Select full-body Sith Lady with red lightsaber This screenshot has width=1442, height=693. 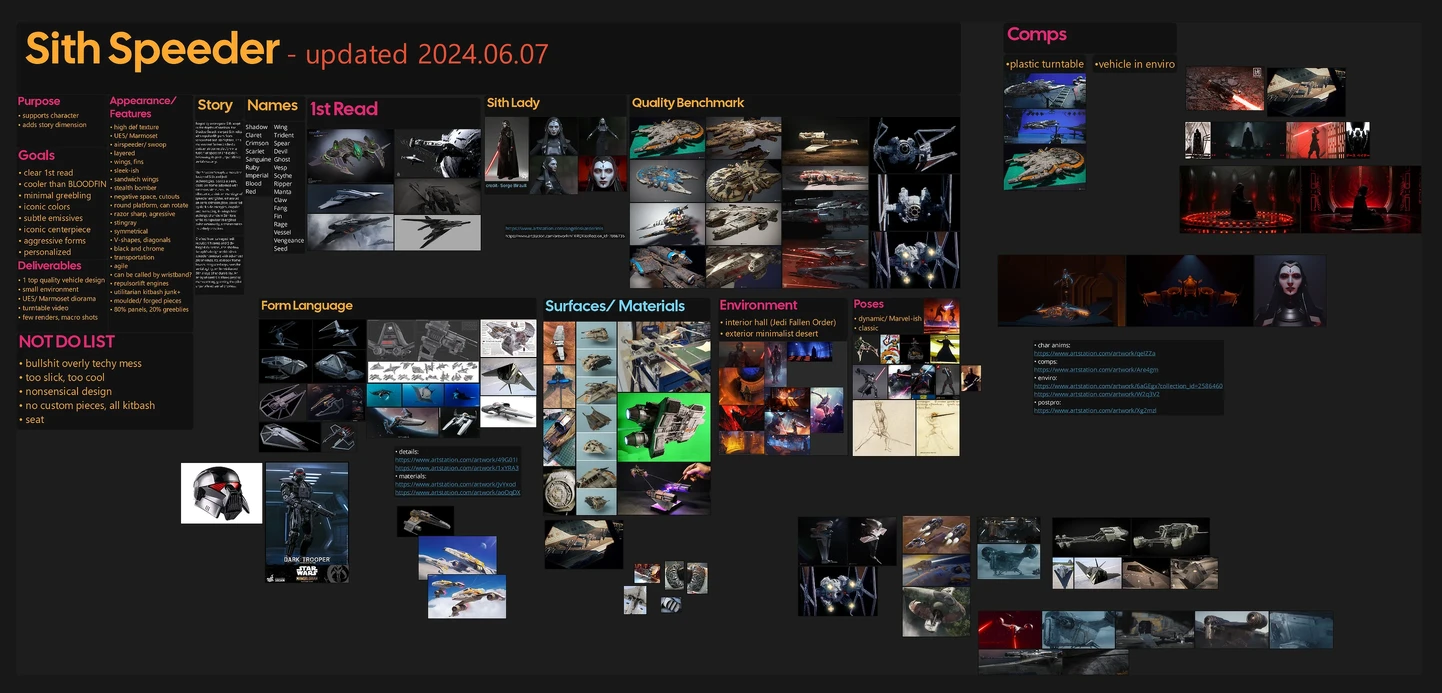tap(506, 150)
